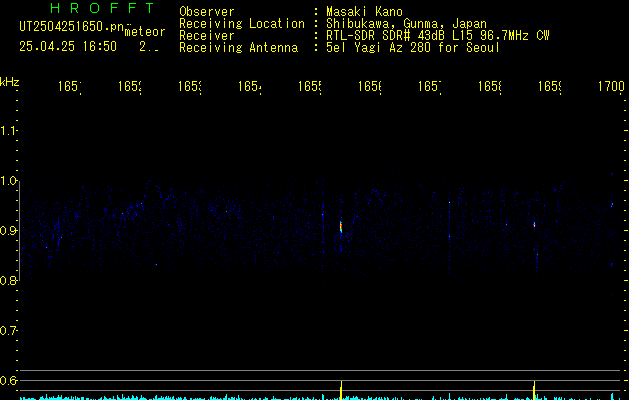Click the 1.1 frequency axis label
The height and width of the screenshot is (400, 629).
8,130
